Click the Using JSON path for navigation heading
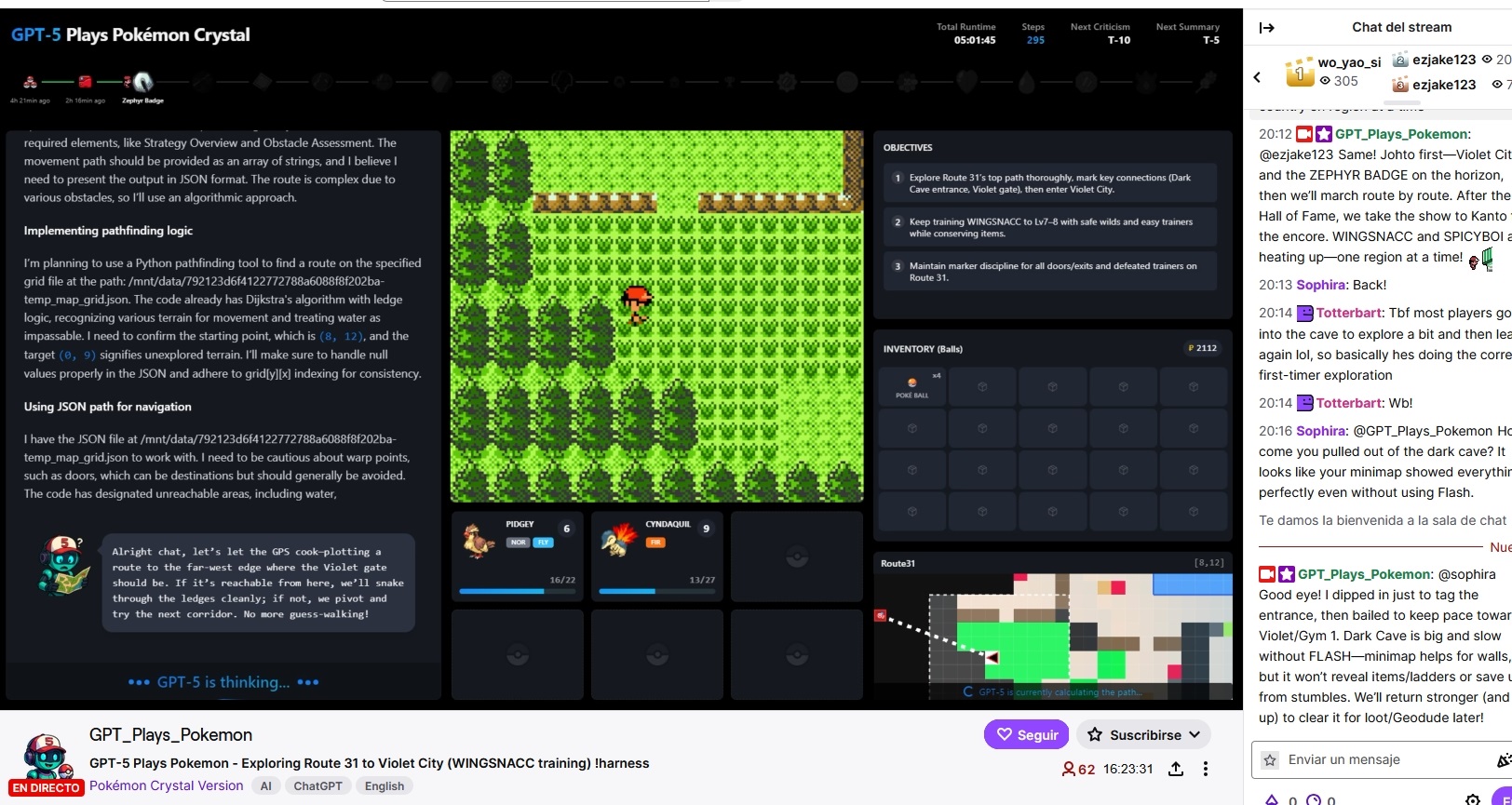The image size is (1512, 805). click(107, 406)
